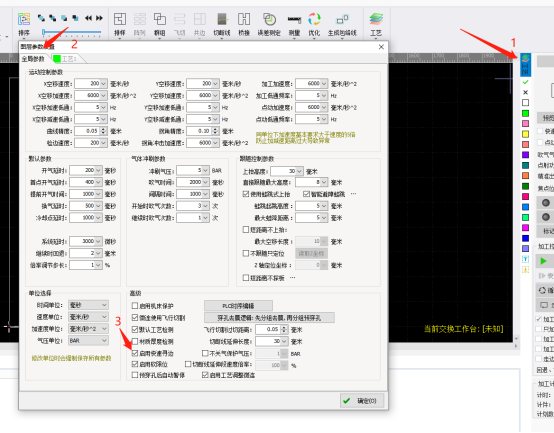The width and height of the screenshot is (554, 433).
Task: Click the 优化 optimize icon
Action: click(x=314, y=24)
